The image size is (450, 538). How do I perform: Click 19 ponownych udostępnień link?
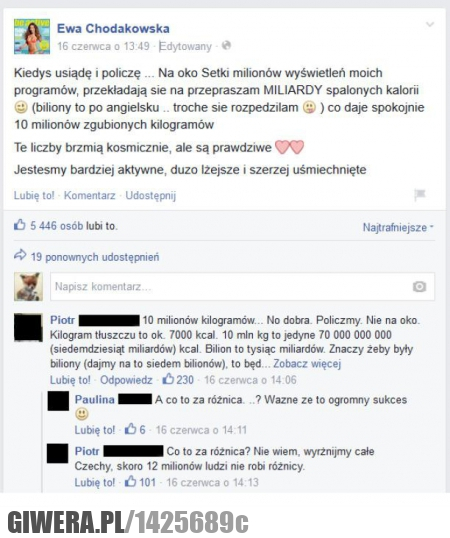click(95, 257)
